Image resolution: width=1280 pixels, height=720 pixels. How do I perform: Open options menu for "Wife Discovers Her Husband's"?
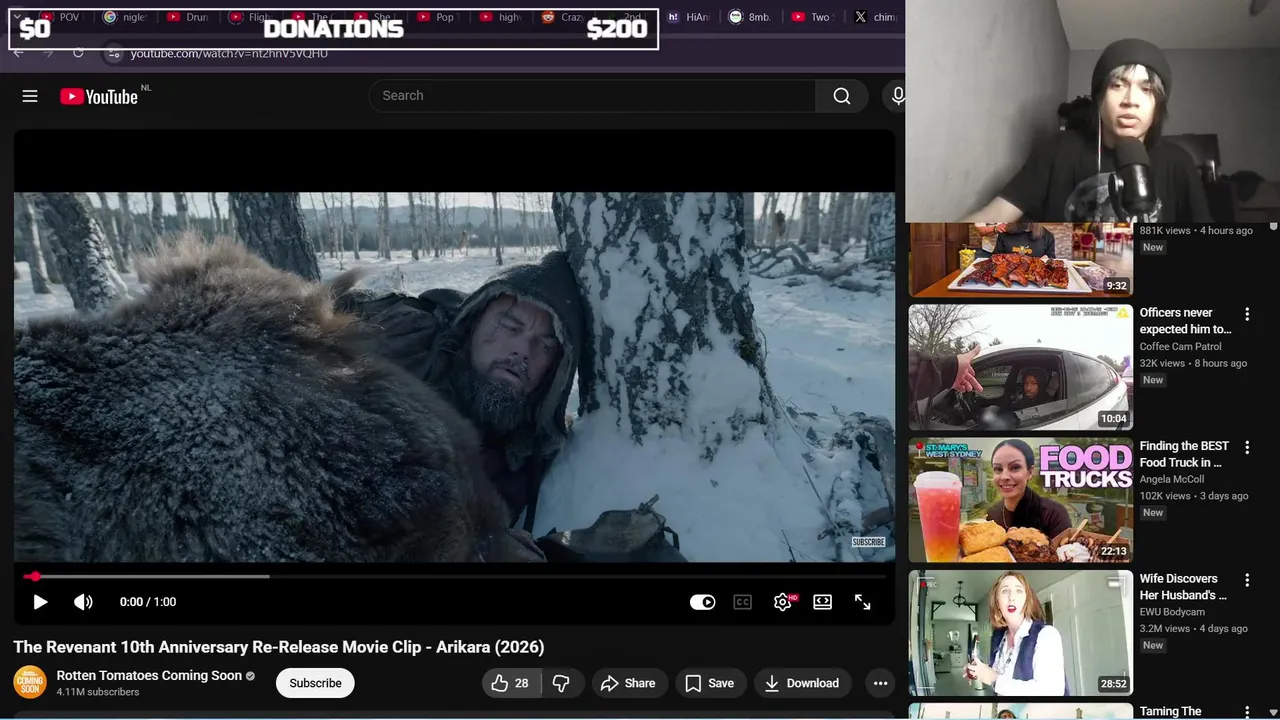pyautogui.click(x=1247, y=580)
